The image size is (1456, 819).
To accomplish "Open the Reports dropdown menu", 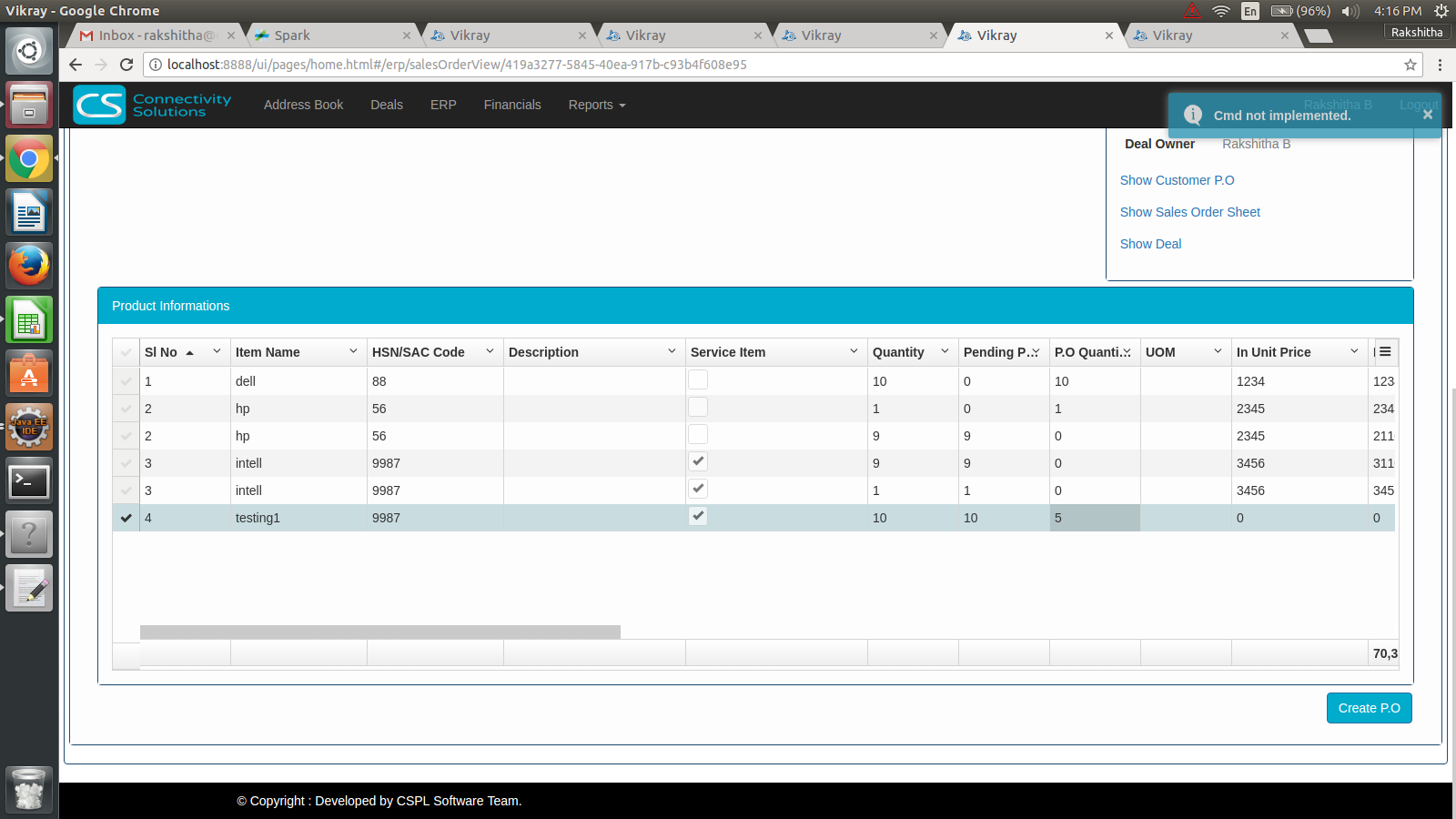I will [597, 105].
